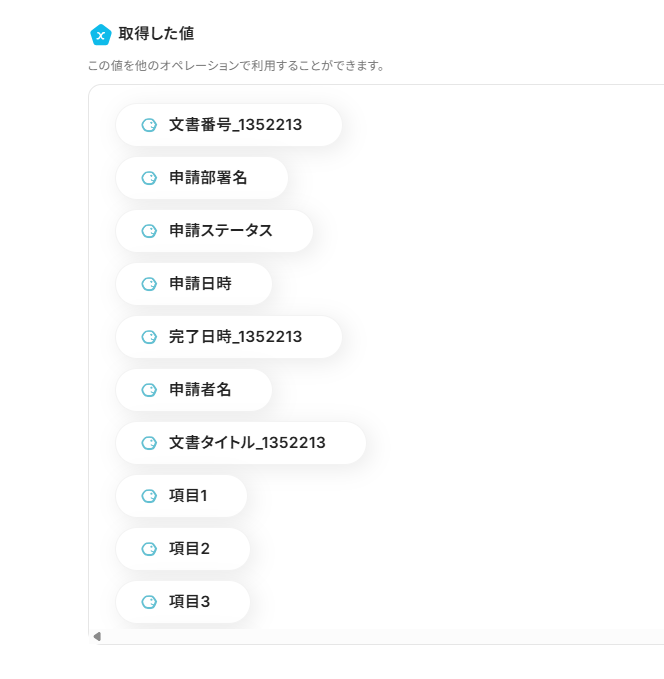Click the icon beside 申請日時
This screenshot has height=679, width=664.
[149, 284]
